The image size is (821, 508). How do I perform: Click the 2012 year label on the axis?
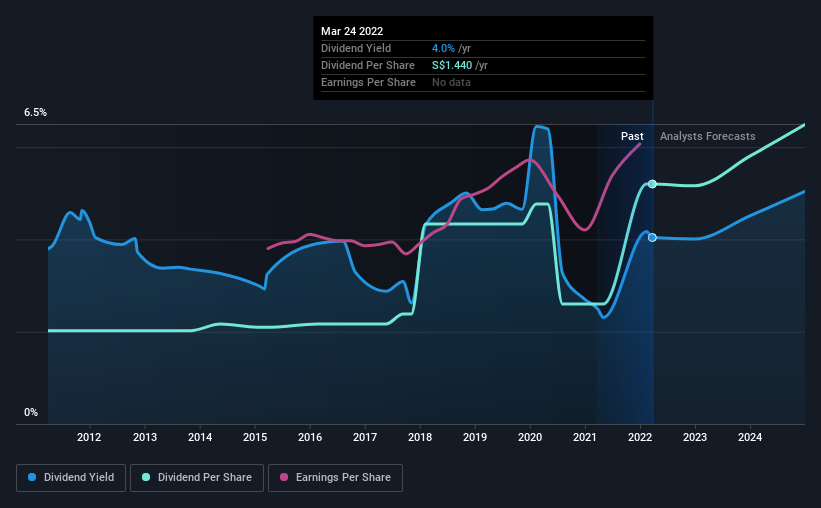tap(89, 437)
